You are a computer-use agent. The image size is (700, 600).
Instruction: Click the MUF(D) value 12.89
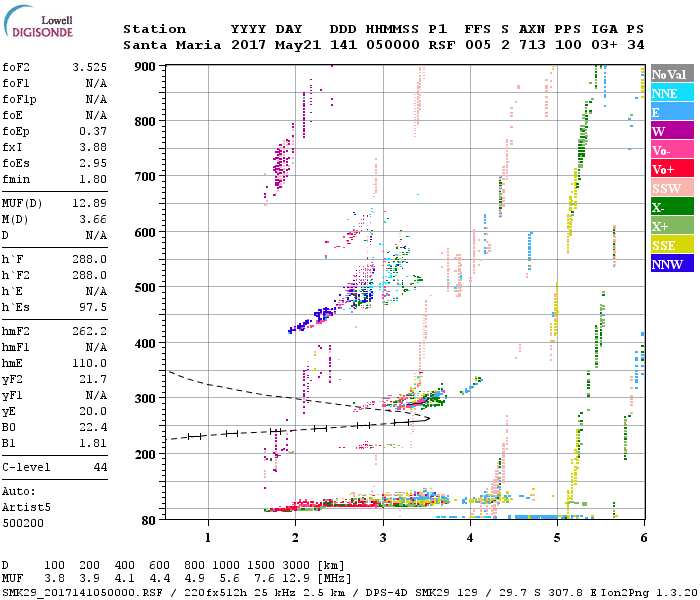(90, 204)
